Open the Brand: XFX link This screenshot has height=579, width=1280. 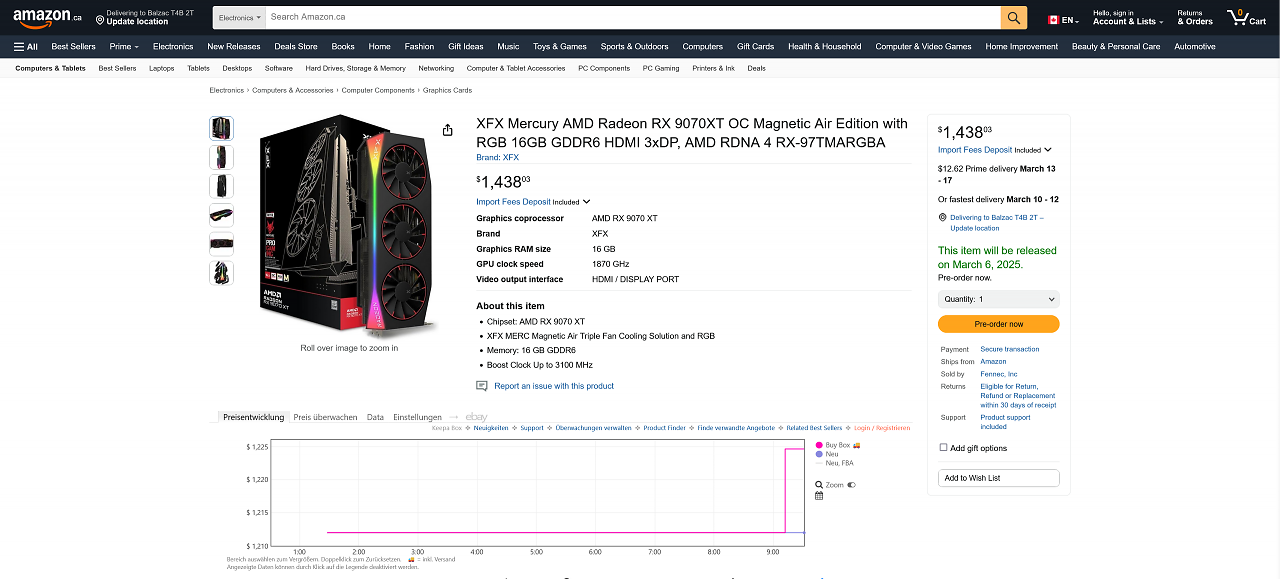[x=497, y=157]
